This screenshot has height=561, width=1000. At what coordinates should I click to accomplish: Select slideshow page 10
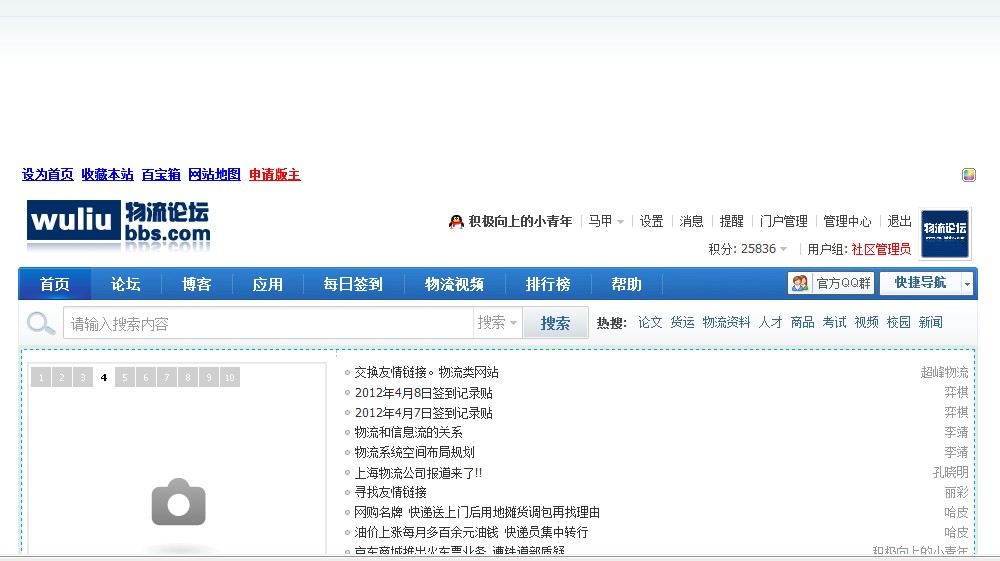pos(230,377)
